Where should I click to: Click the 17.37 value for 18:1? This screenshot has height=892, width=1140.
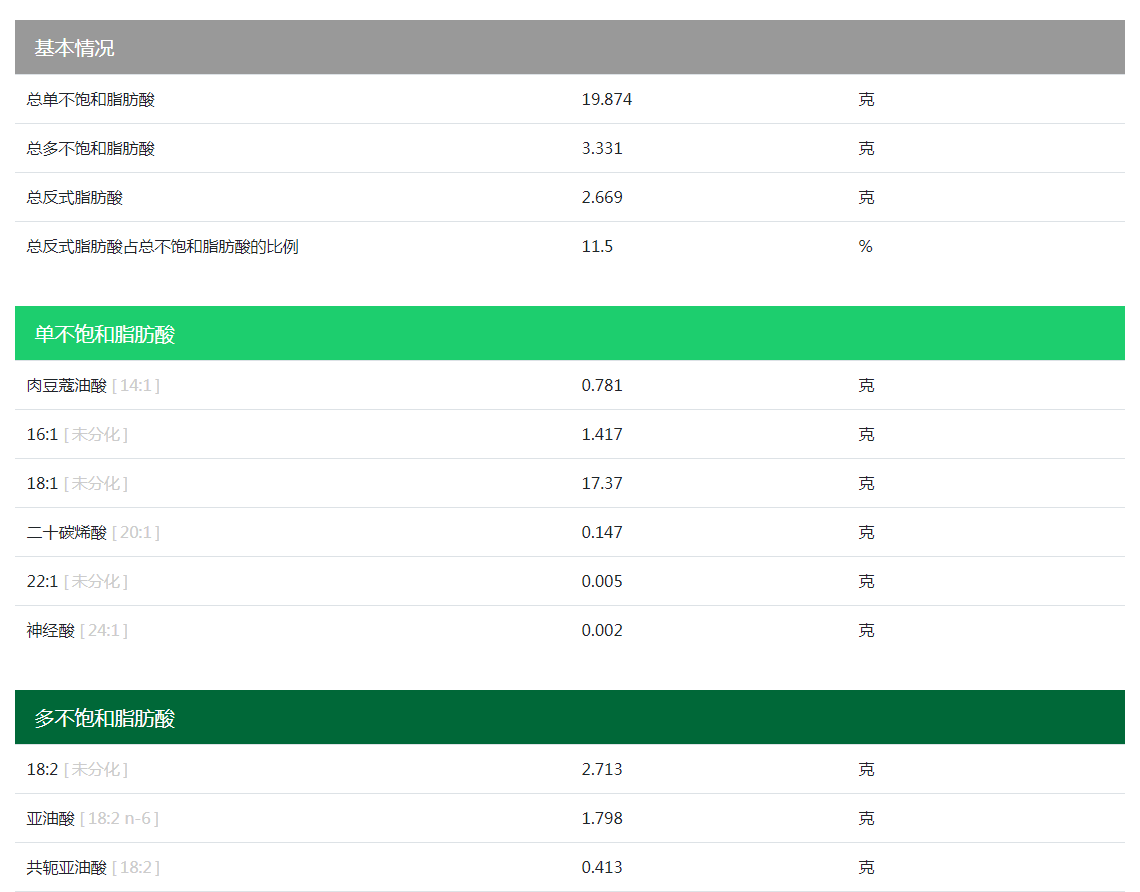point(601,484)
